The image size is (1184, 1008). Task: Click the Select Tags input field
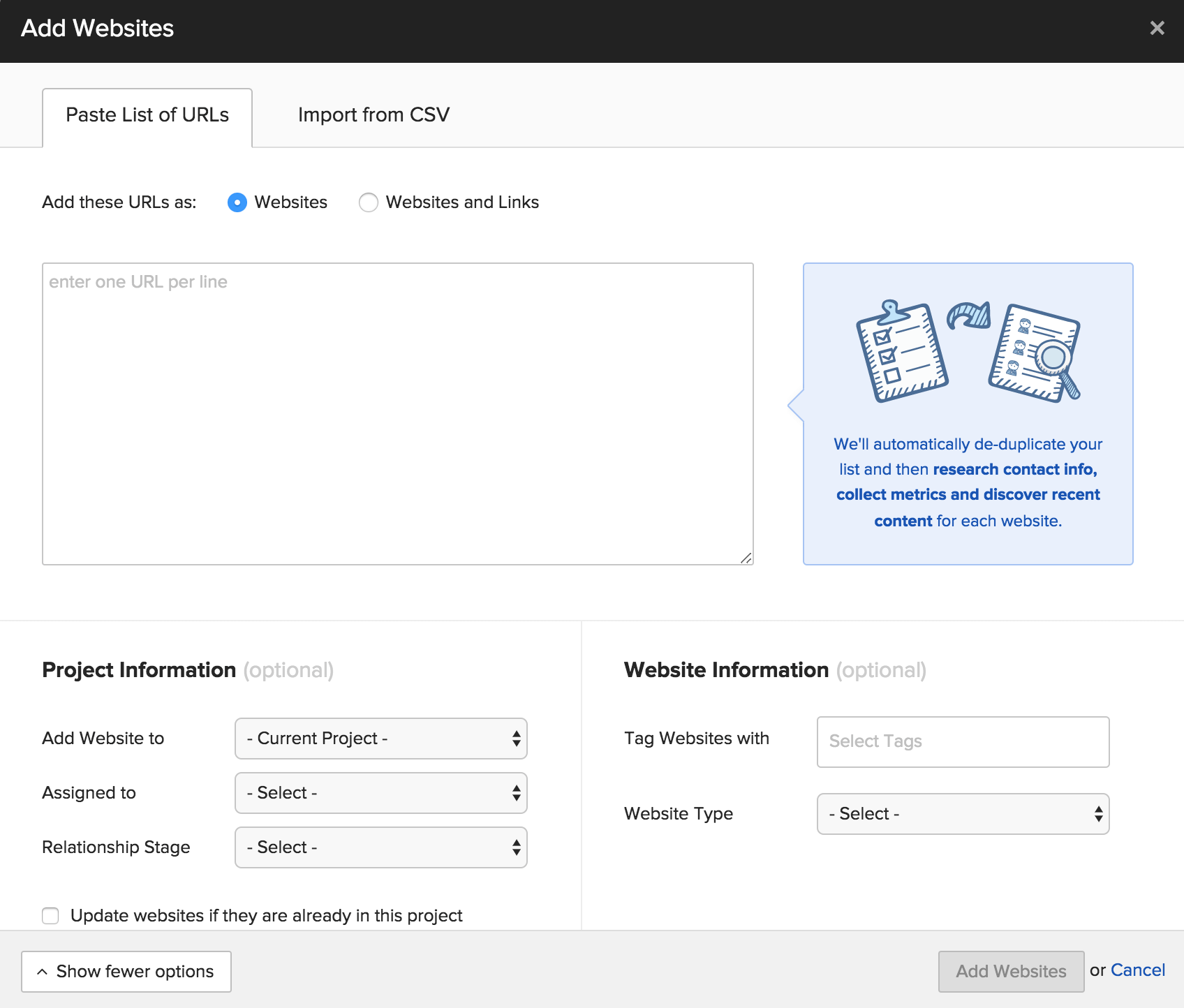pos(963,741)
